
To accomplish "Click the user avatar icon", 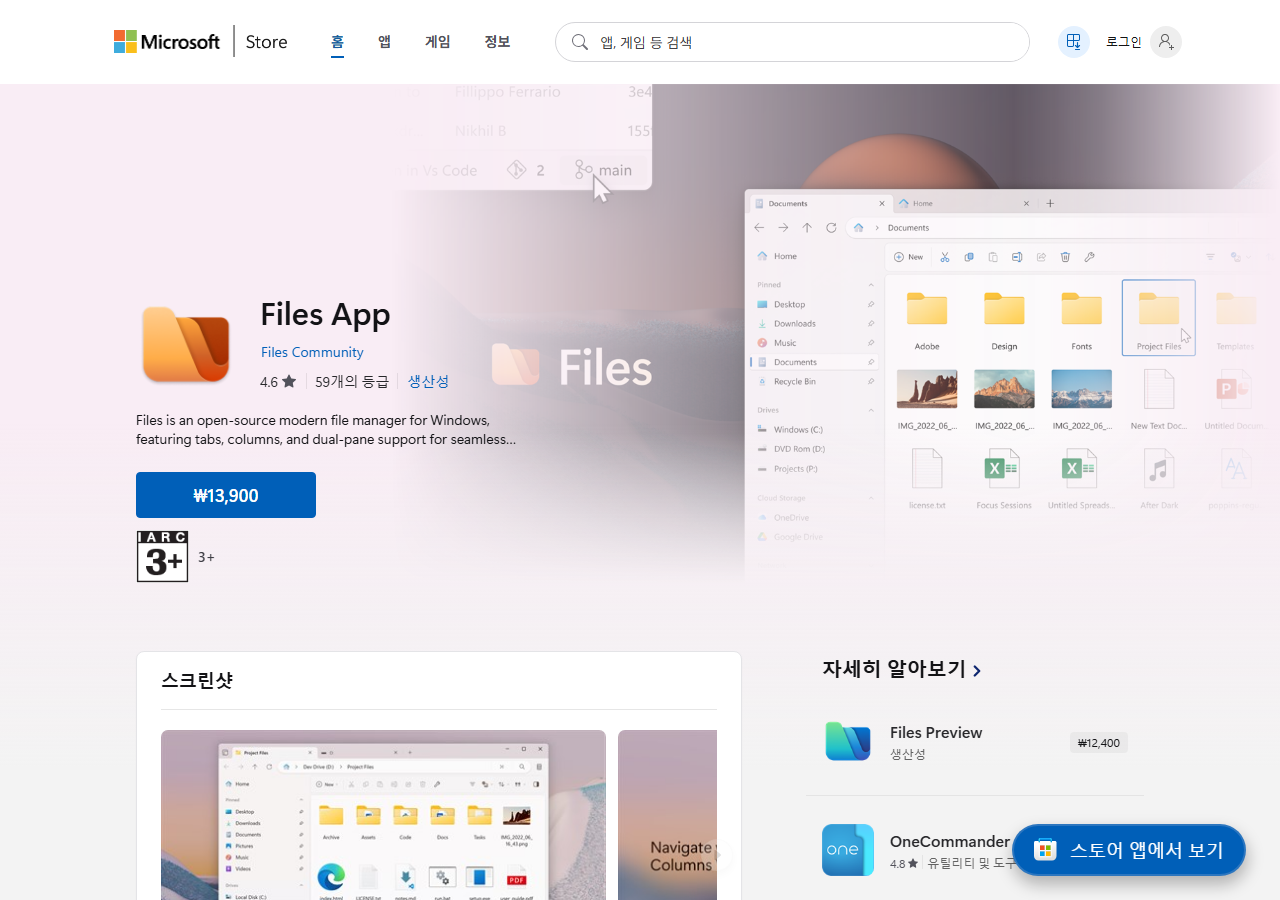I will point(1166,42).
